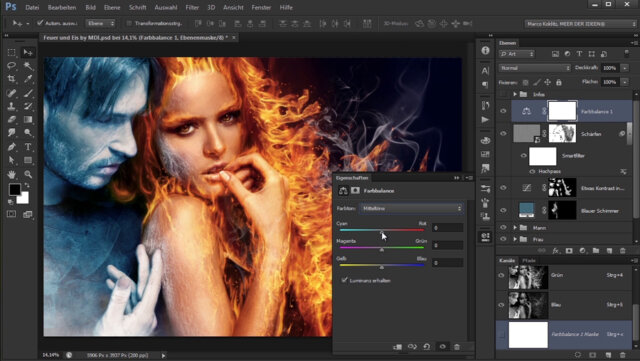Select the Clone Stamp tool

(11, 106)
